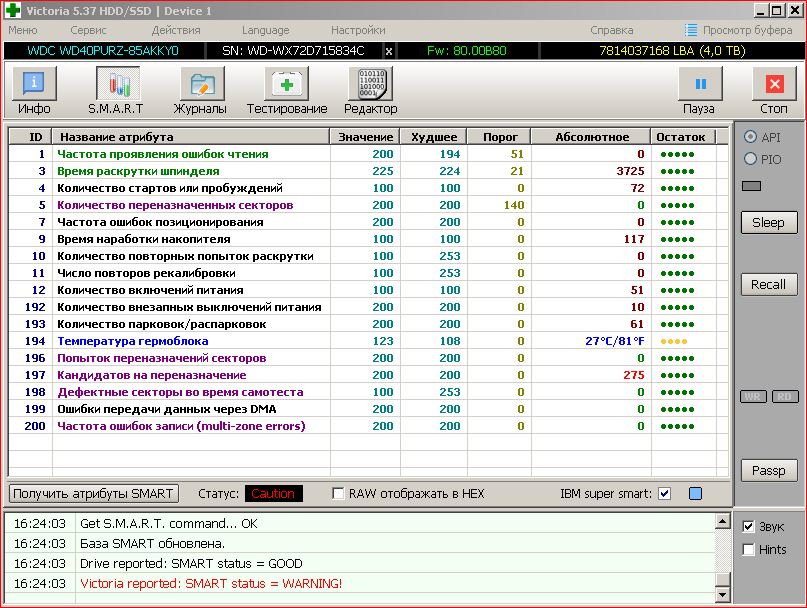Open the Справка help menu
The width and height of the screenshot is (807, 608).
[x=611, y=30]
